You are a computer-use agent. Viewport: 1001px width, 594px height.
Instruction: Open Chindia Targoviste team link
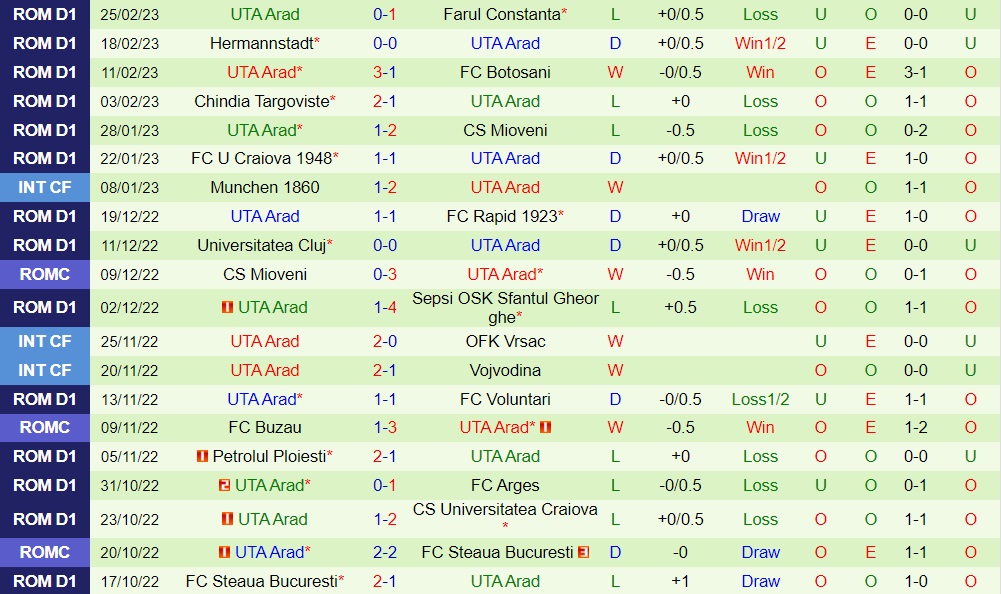coord(261,101)
